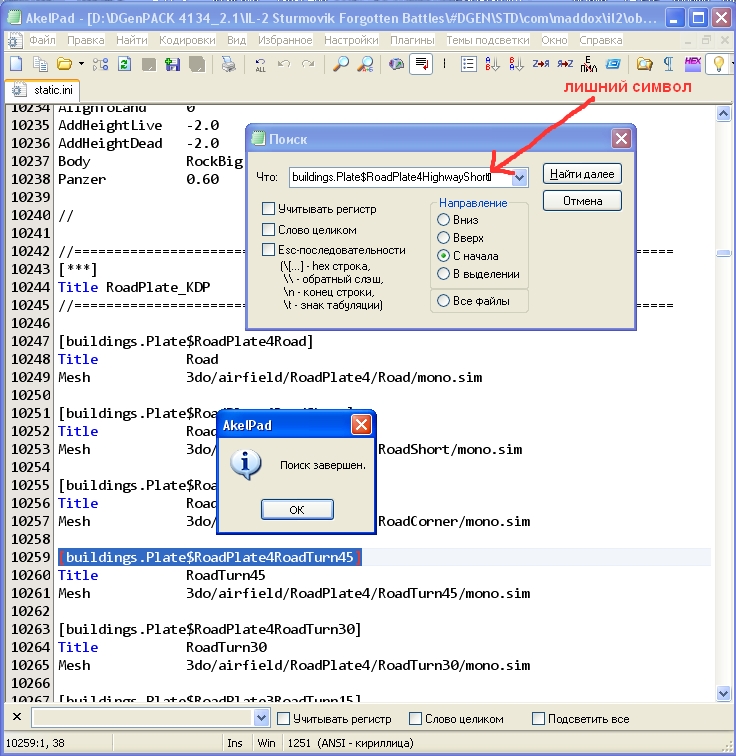The width and height of the screenshot is (736, 756).
Task: Open the Файл menu
Action: tap(42, 40)
